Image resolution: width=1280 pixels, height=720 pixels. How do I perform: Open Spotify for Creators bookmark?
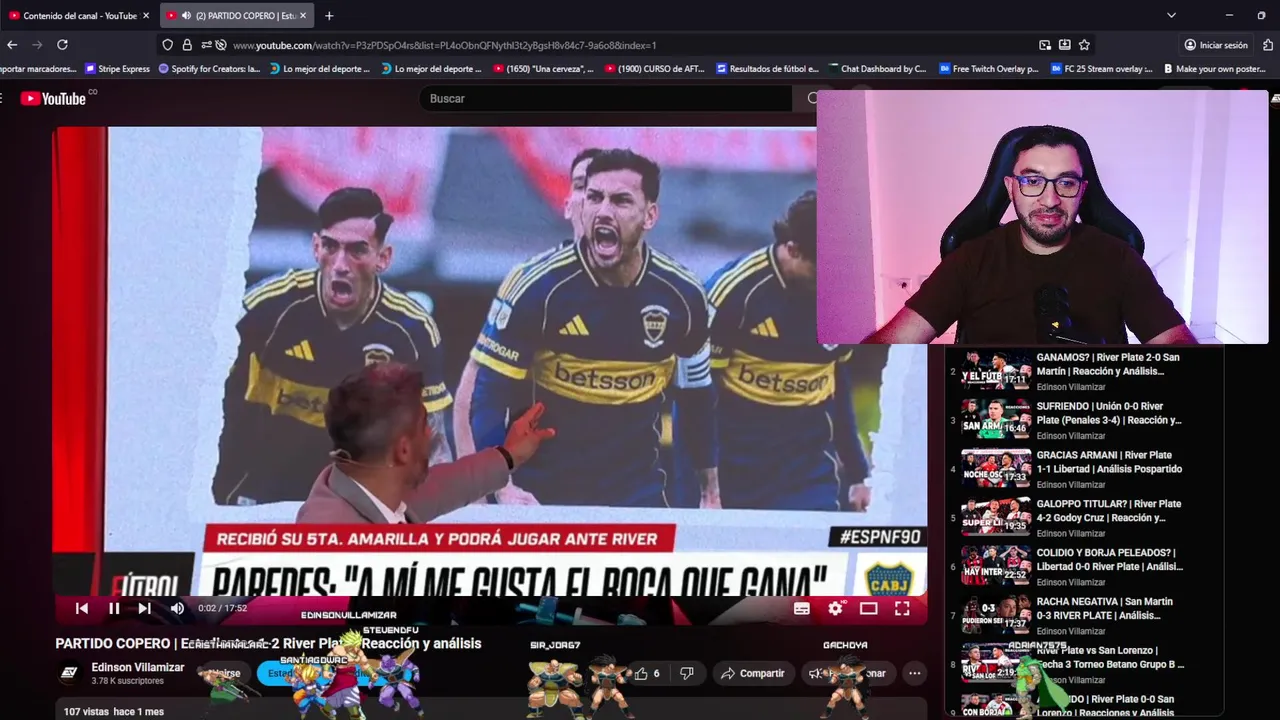pos(209,69)
